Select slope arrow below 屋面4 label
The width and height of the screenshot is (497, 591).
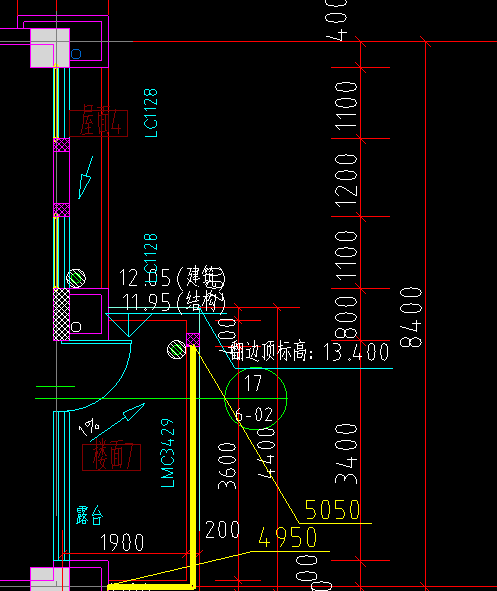pos(86,178)
